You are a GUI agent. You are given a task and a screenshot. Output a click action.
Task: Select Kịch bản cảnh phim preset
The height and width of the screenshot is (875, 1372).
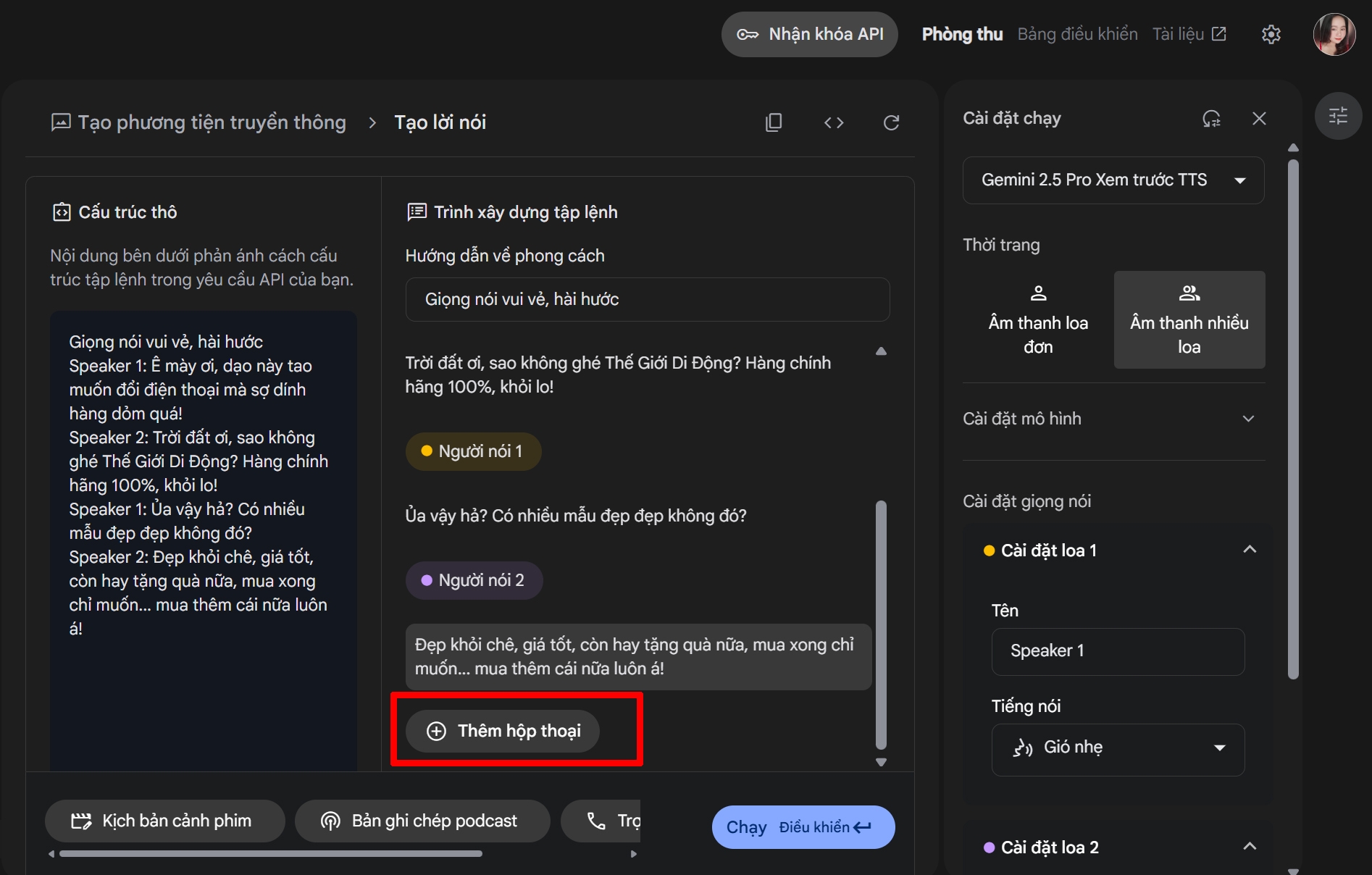point(164,821)
